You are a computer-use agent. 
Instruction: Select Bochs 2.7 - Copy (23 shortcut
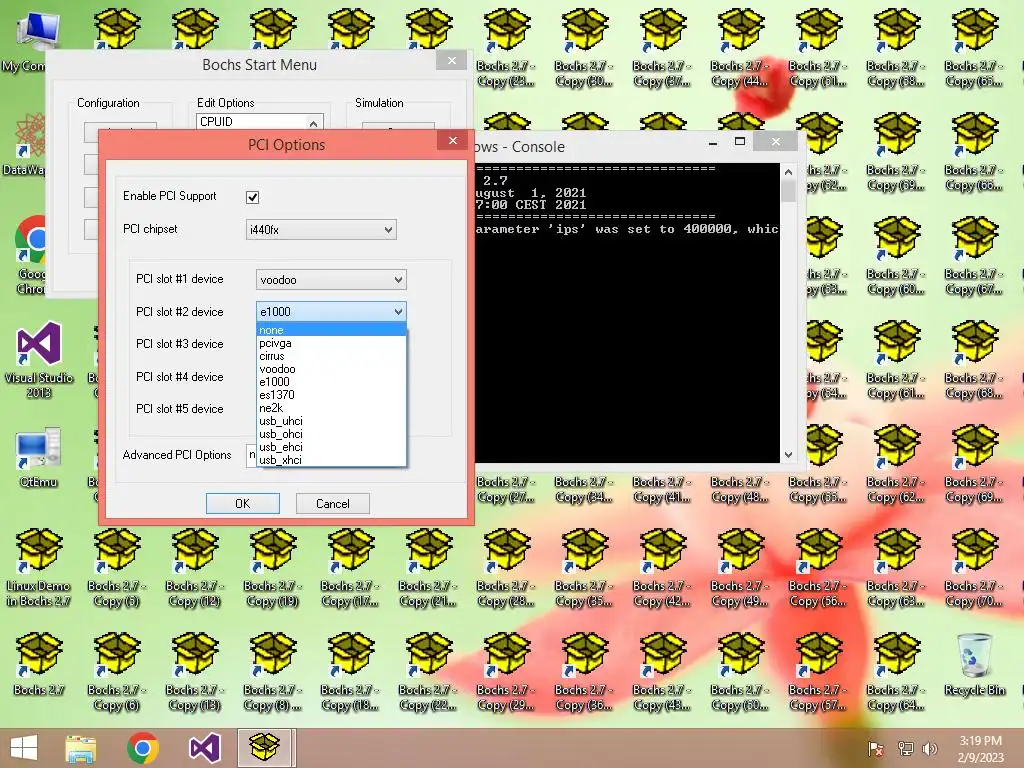tap(507, 49)
